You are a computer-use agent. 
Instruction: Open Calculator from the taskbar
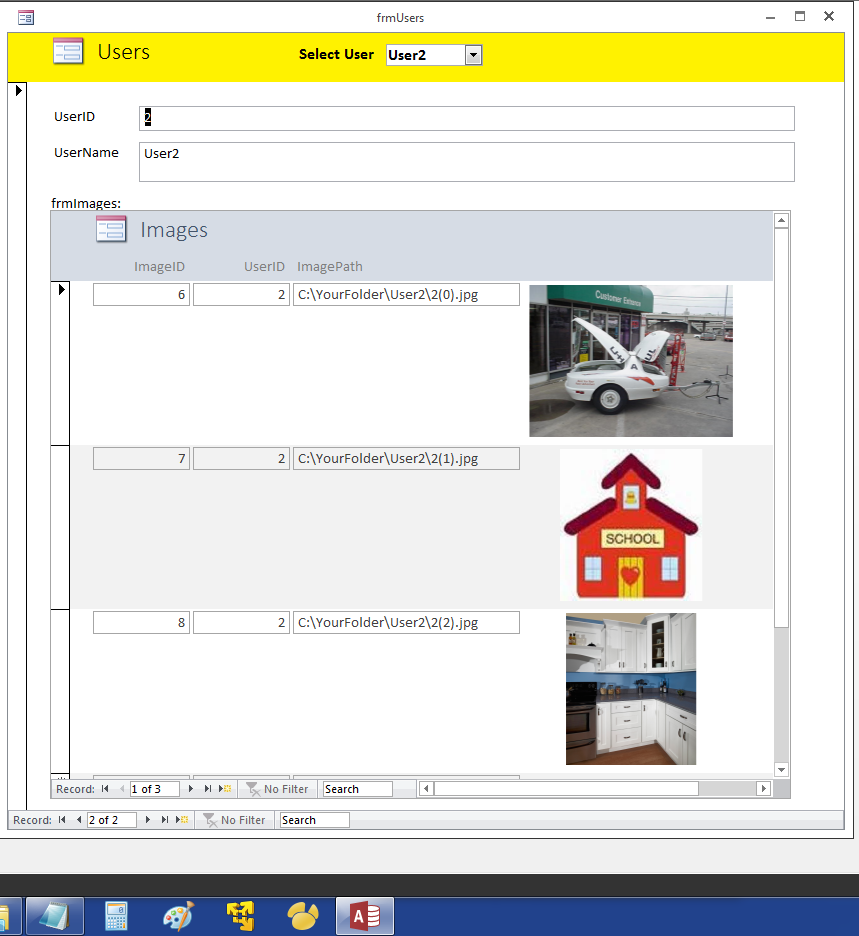(x=116, y=916)
